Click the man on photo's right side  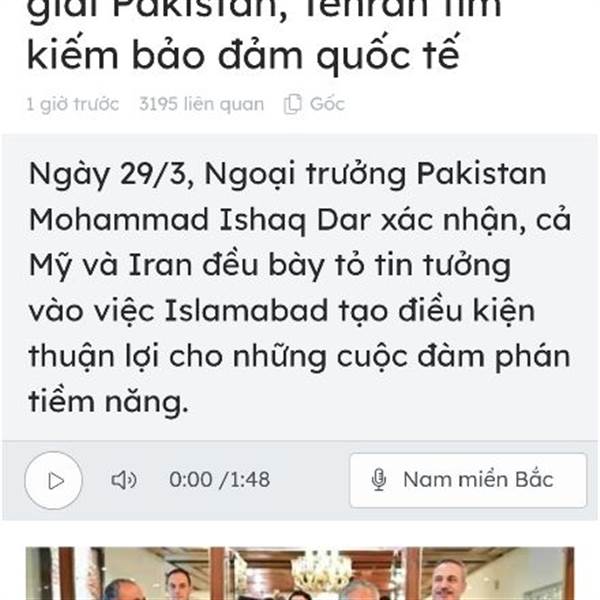click(x=448, y=581)
